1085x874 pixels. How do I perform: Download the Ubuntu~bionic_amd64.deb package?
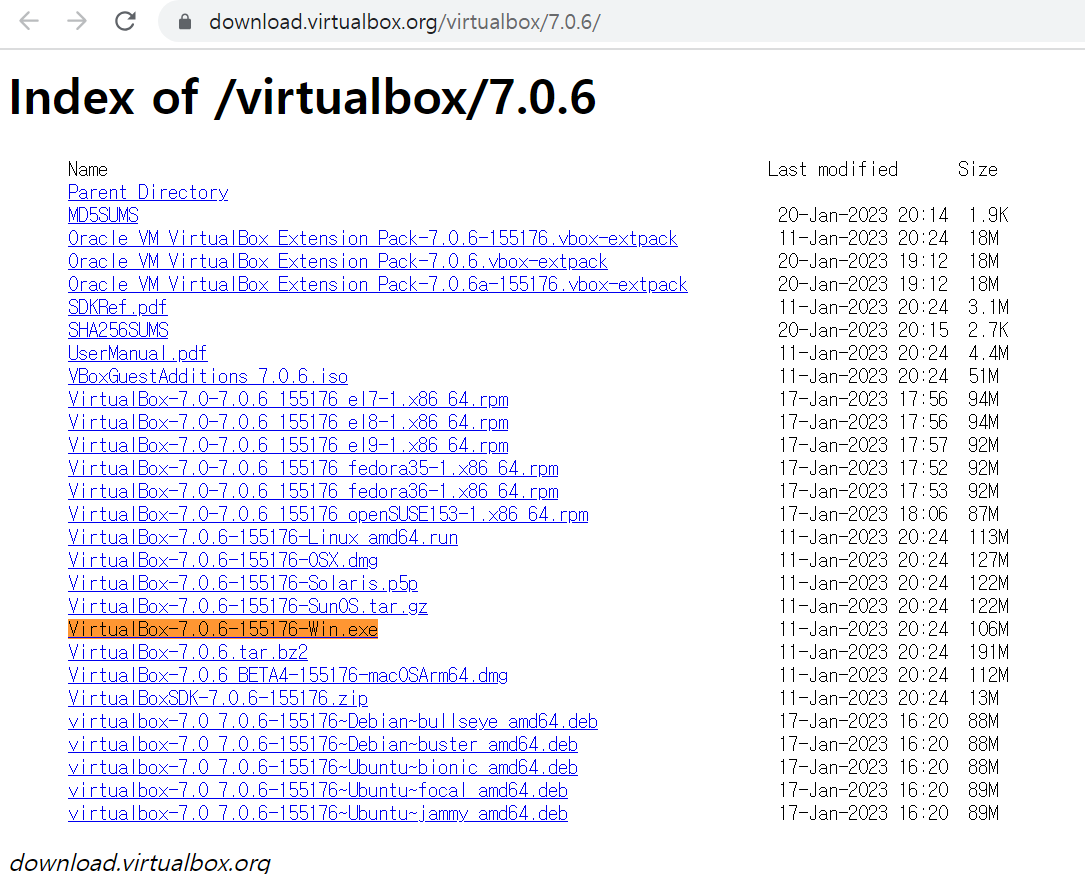[323, 767]
